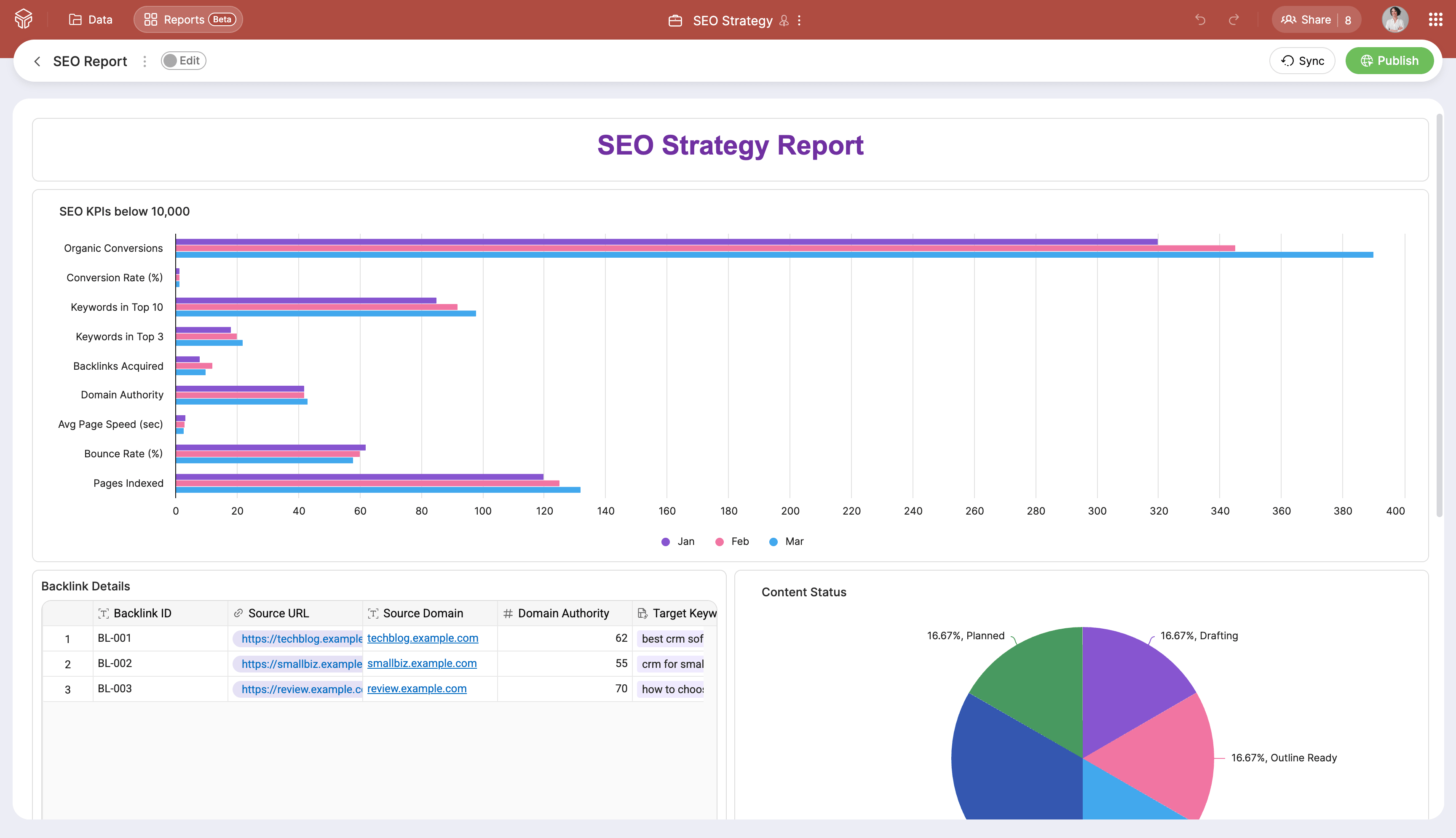Click the text-type icon beside Backlink ID
Image resolution: width=1456 pixels, height=838 pixels.
(x=103, y=614)
